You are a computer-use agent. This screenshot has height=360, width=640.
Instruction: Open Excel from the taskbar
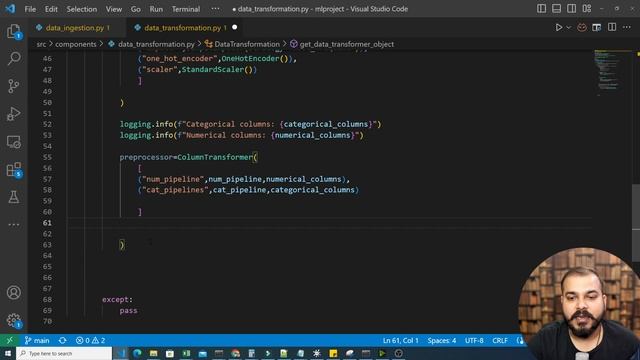tap(186, 353)
